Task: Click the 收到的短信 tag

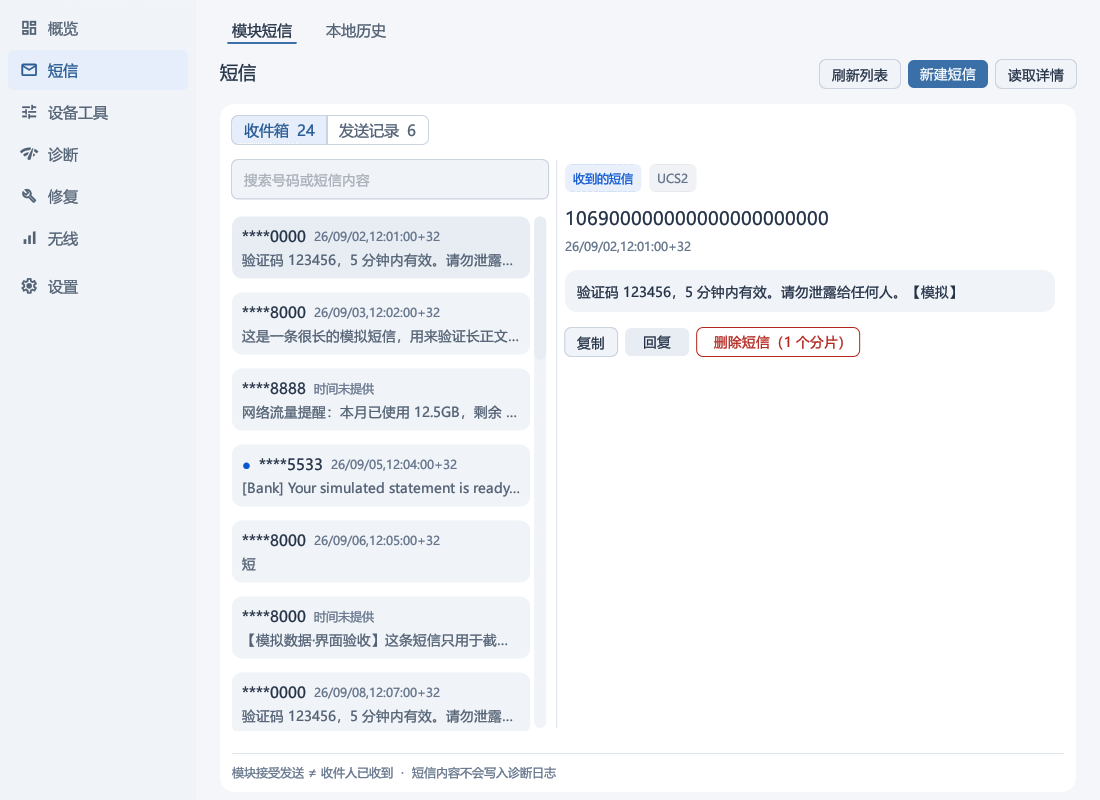Action: pos(603,178)
